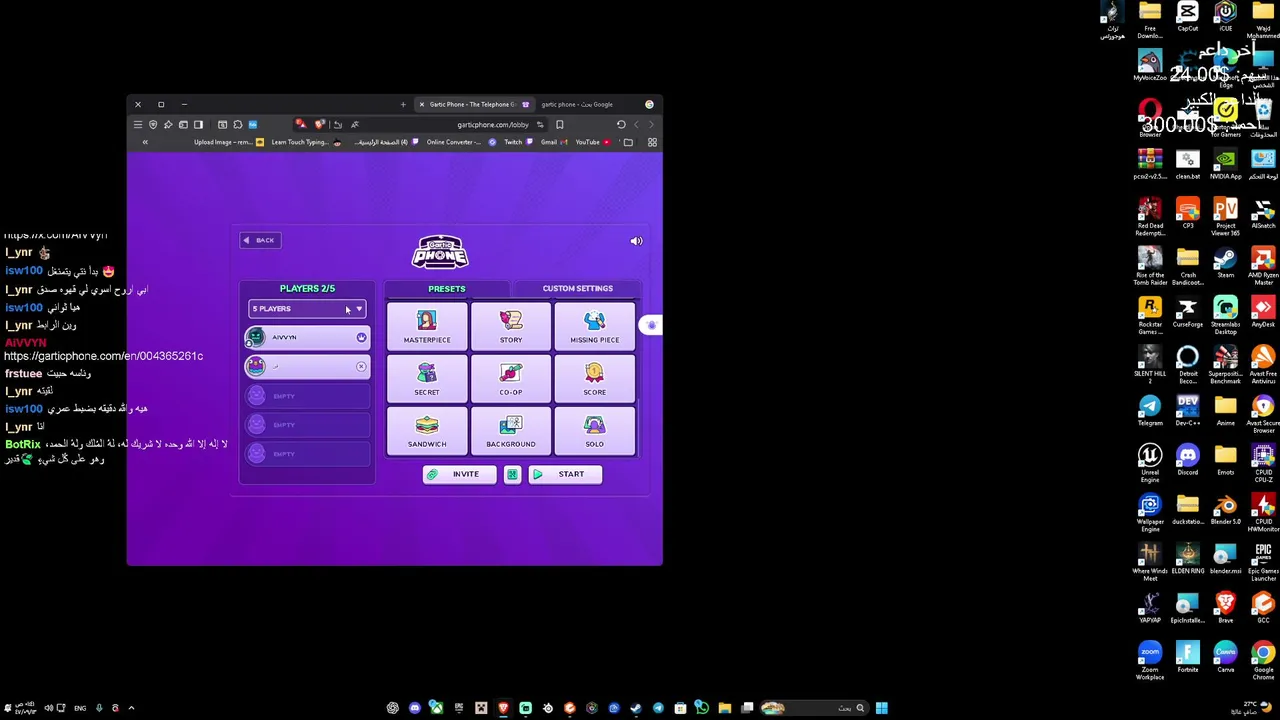Select the Story preset
1280x720 pixels.
(511, 326)
